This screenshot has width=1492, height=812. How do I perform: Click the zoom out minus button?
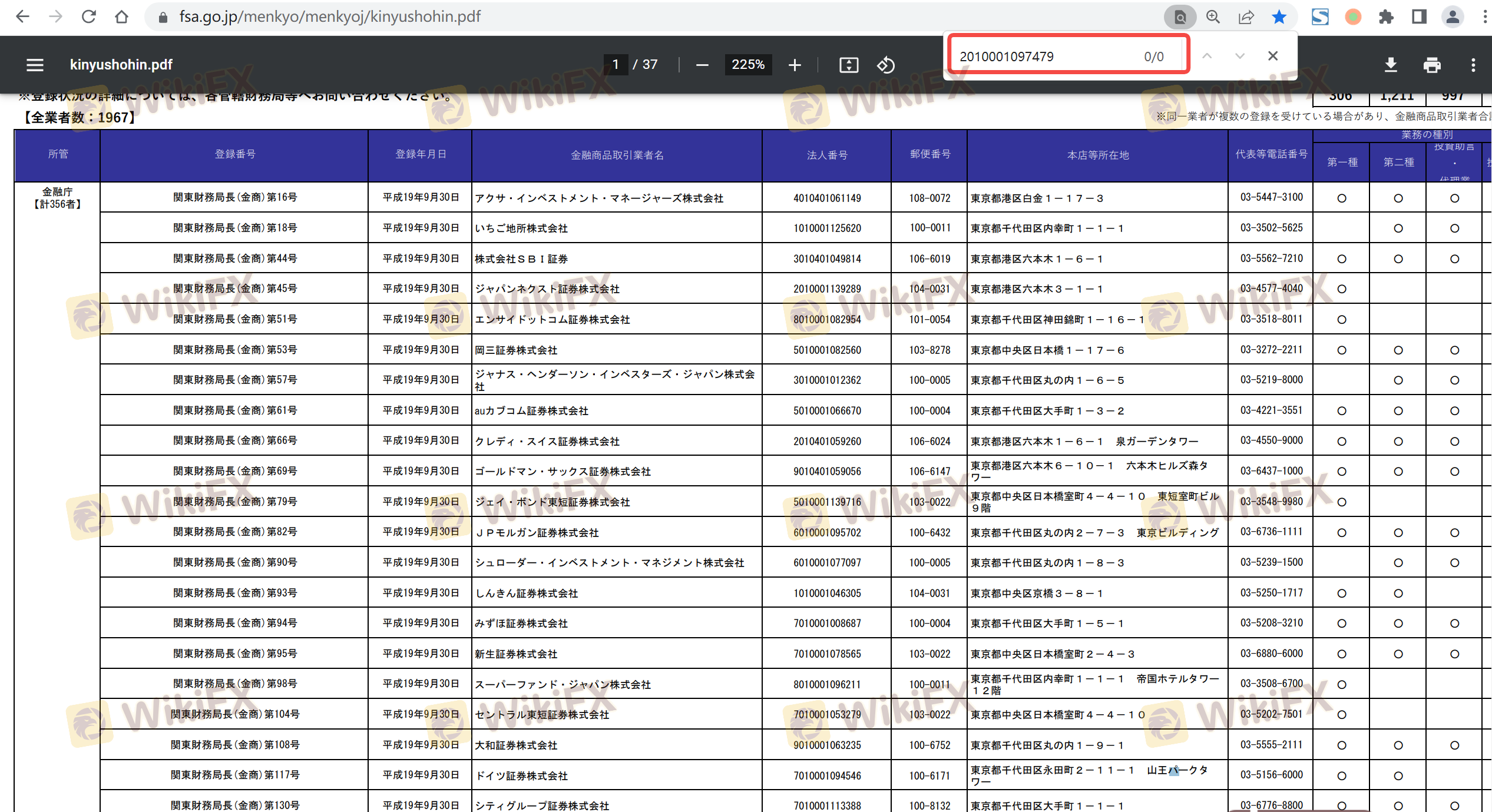click(702, 65)
